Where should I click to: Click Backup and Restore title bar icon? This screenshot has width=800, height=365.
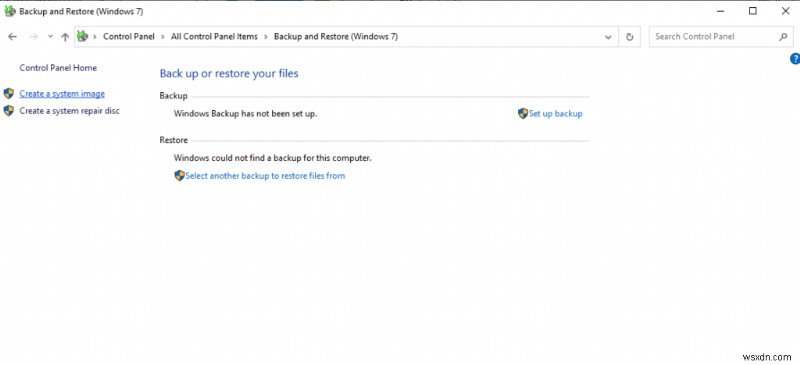click(x=10, y=11)
